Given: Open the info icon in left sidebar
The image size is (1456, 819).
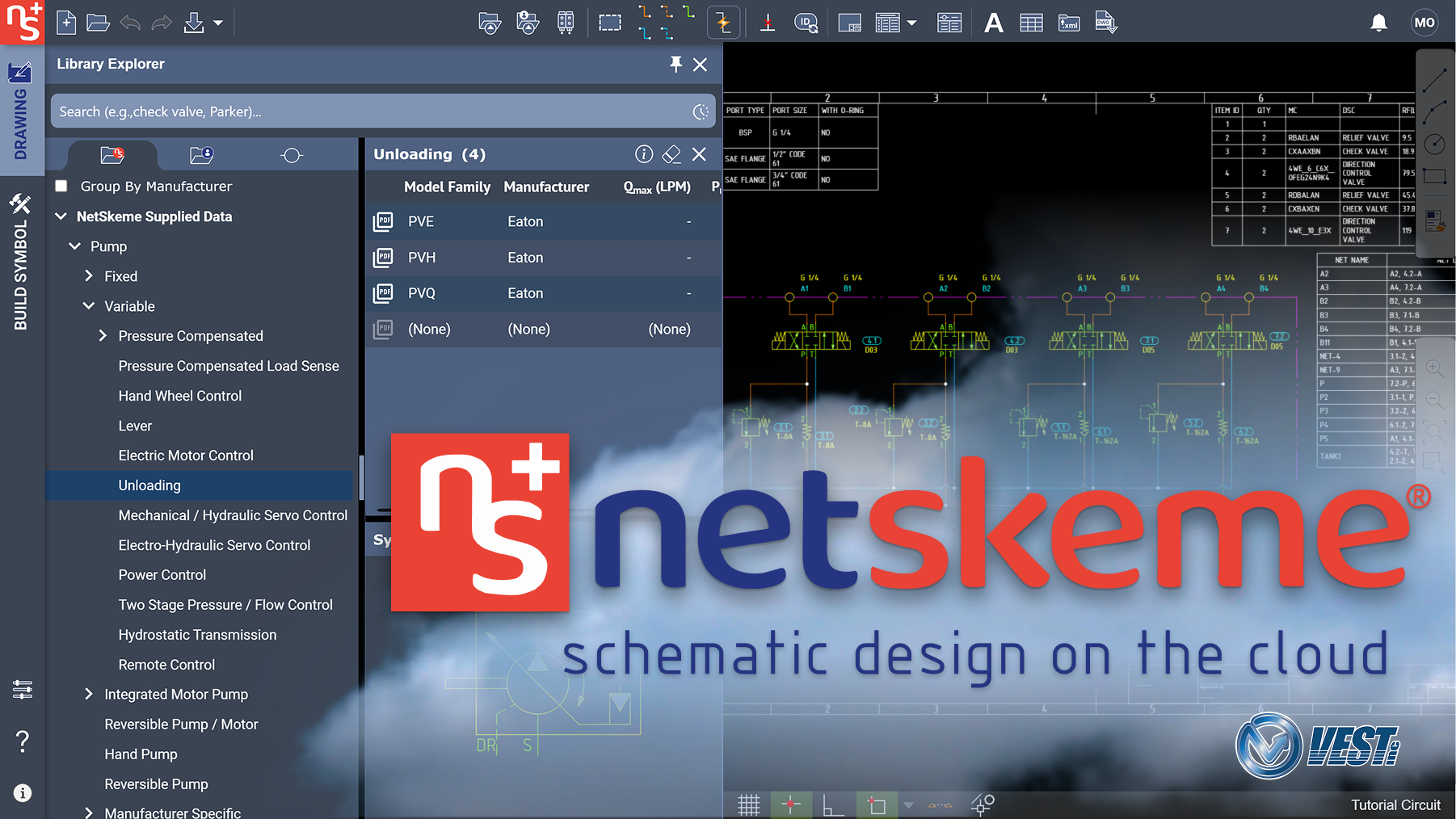Looking at the screenshot, I should tap(23, 793).
